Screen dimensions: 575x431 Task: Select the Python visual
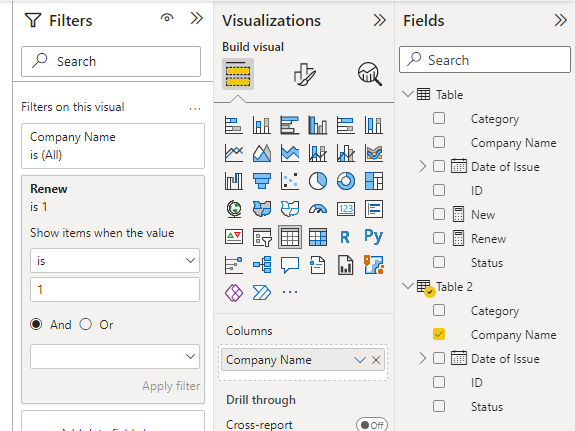click(x=374, y=236)
